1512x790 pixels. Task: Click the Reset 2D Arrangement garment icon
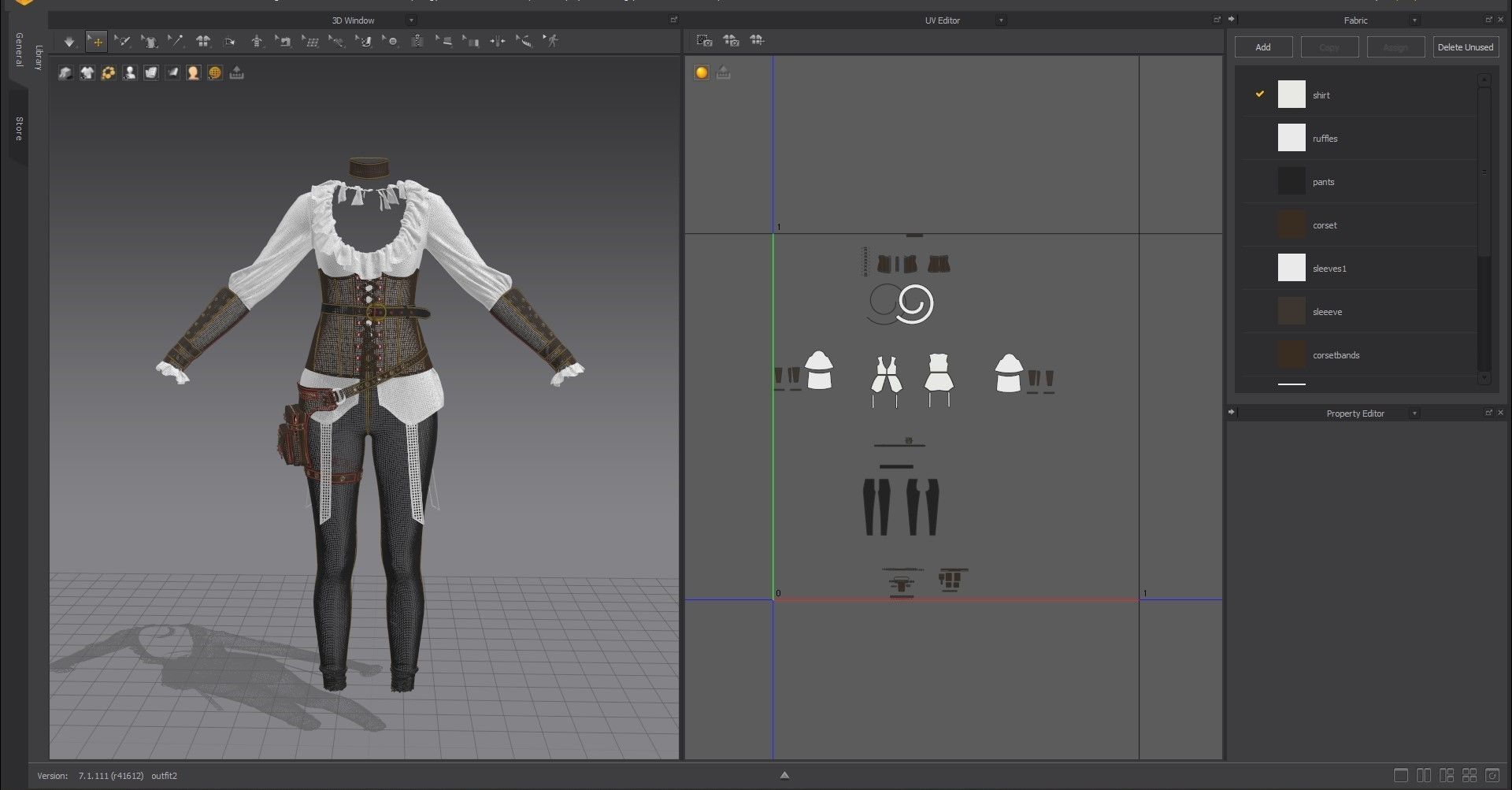click(x=203, y=41)
